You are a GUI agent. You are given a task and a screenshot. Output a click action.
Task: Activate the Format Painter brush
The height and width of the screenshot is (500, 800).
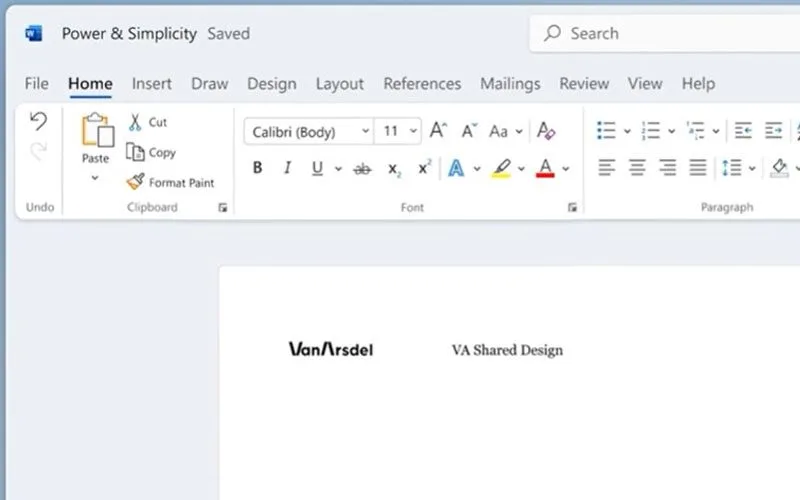coord(135,182)
